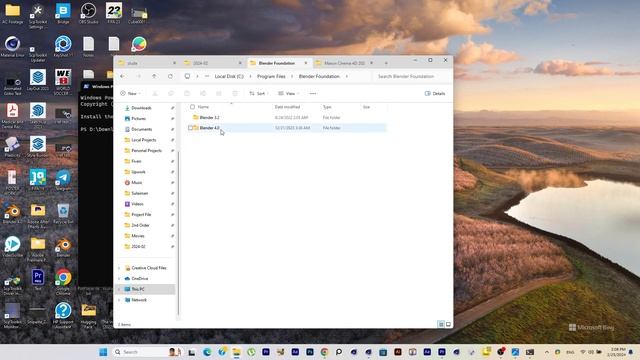Switch to large thumbnails view icon

tap(448, 324)
